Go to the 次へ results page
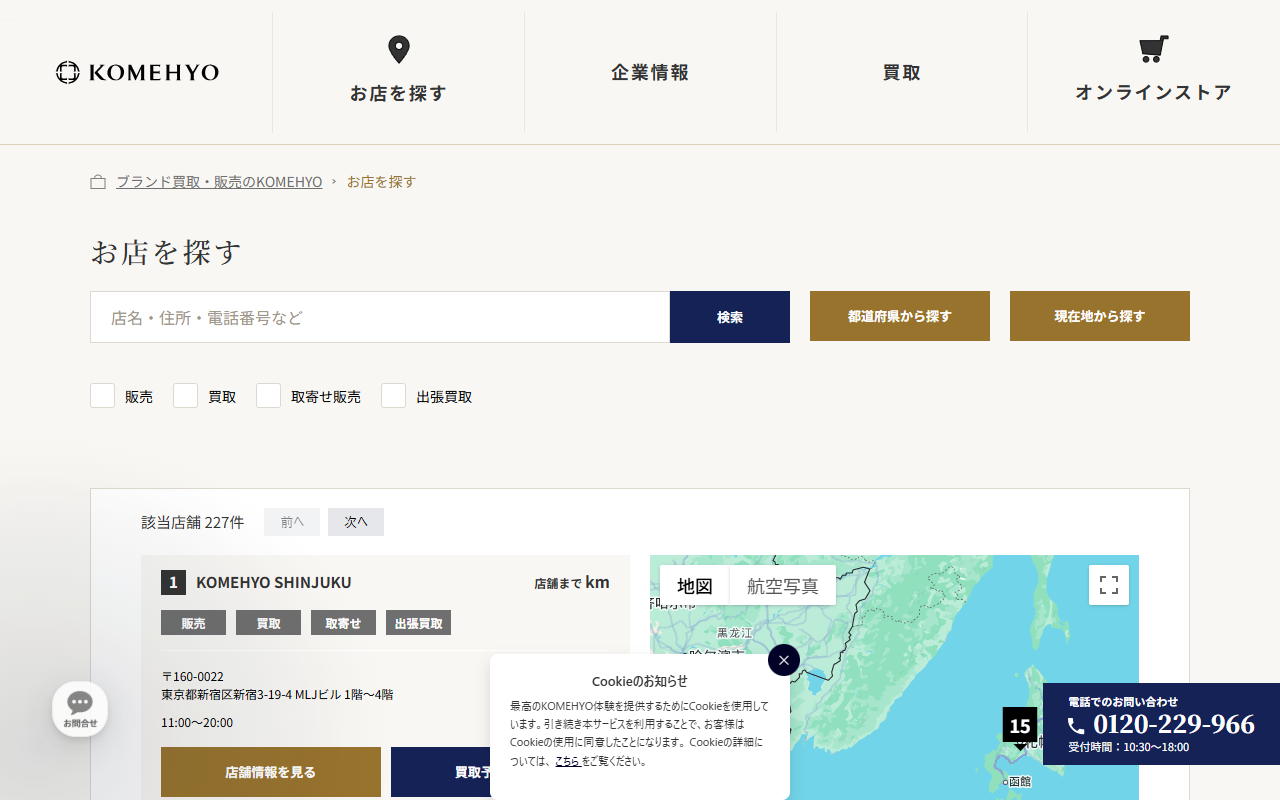The image size is (1280, 800). pyautogui.click(x=356, y=522)
